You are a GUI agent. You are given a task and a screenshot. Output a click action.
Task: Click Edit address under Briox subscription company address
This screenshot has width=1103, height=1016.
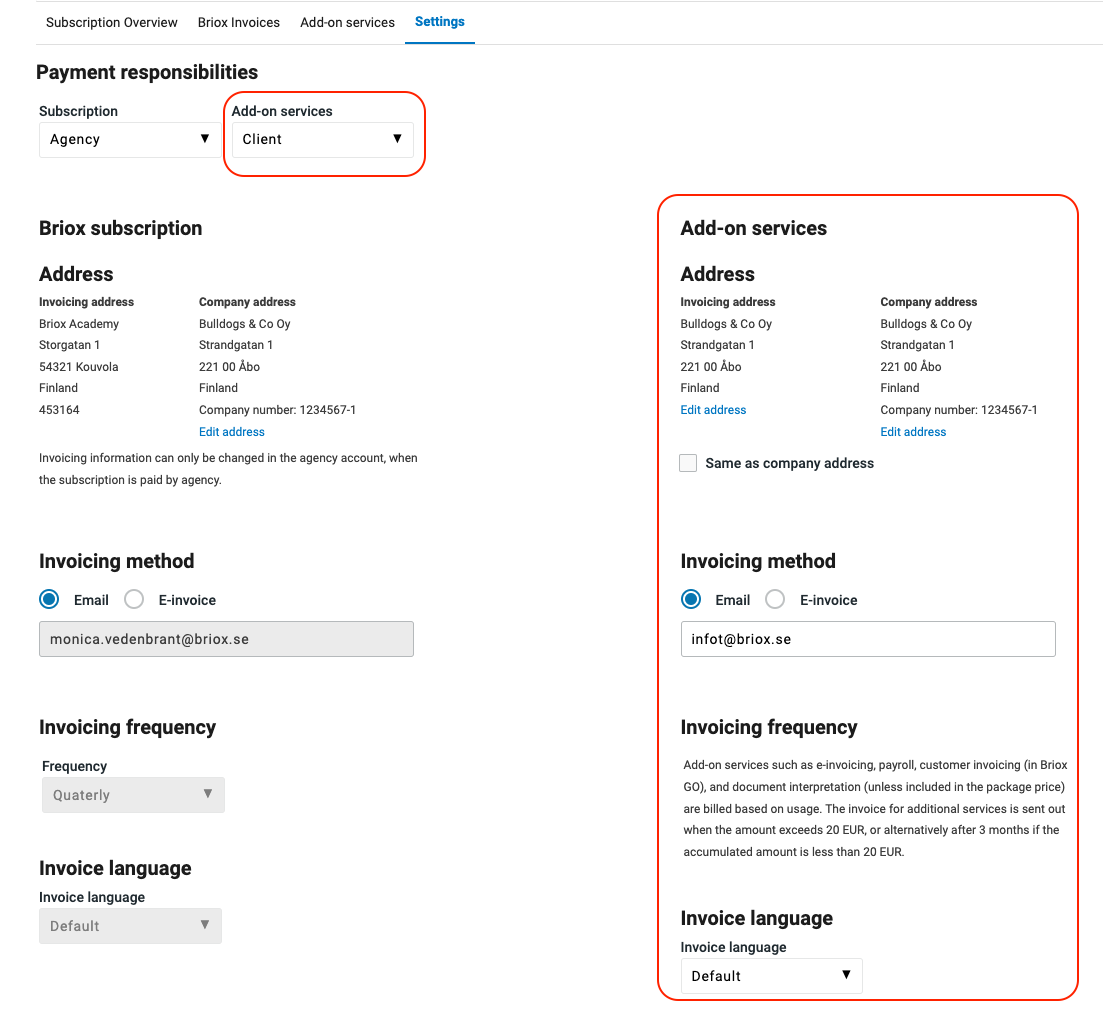pos(231,432)
